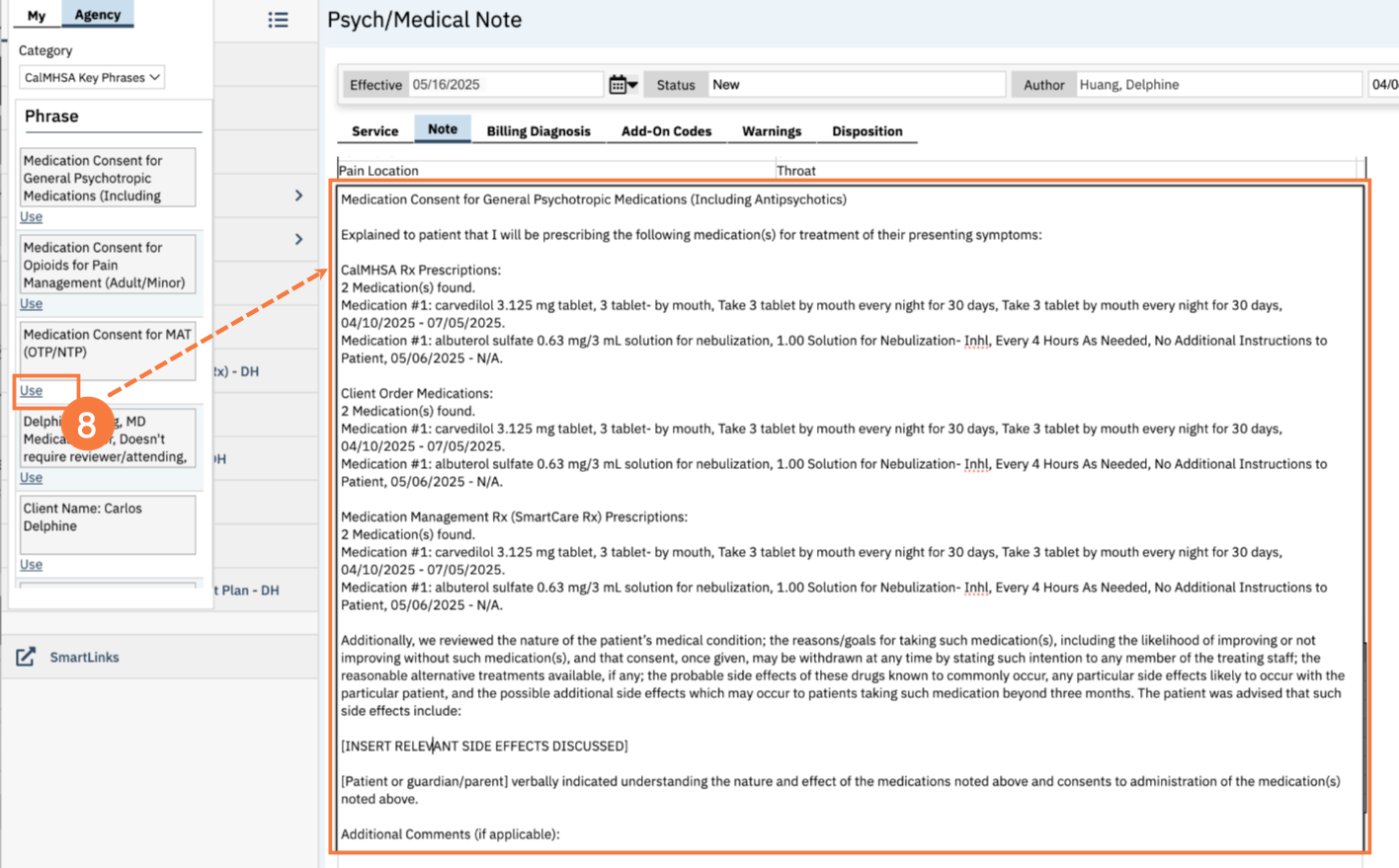Open the Disposition tab
Image resolution: width=1399 pixels, height=868 pixels.
pos(867,131)
